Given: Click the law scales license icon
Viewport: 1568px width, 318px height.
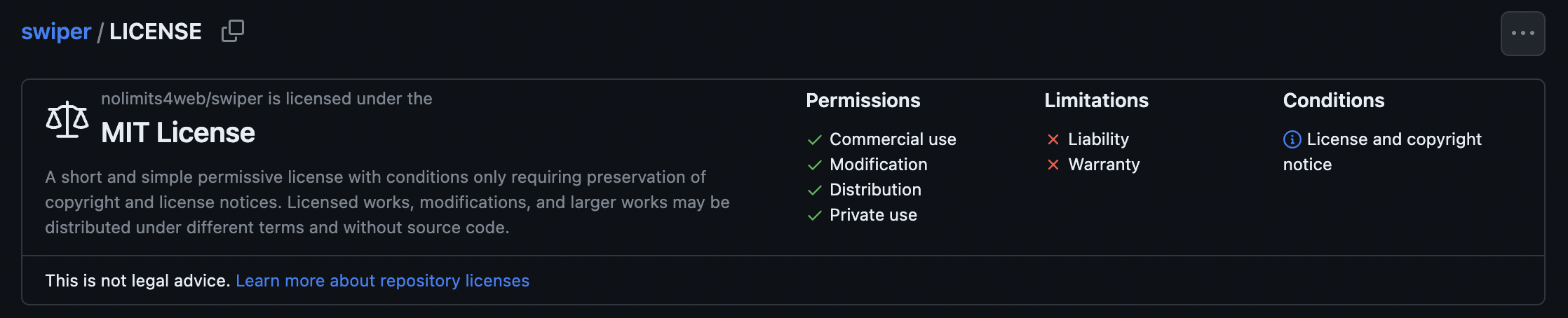Looking at the screenshot, I should click(67, 120).
